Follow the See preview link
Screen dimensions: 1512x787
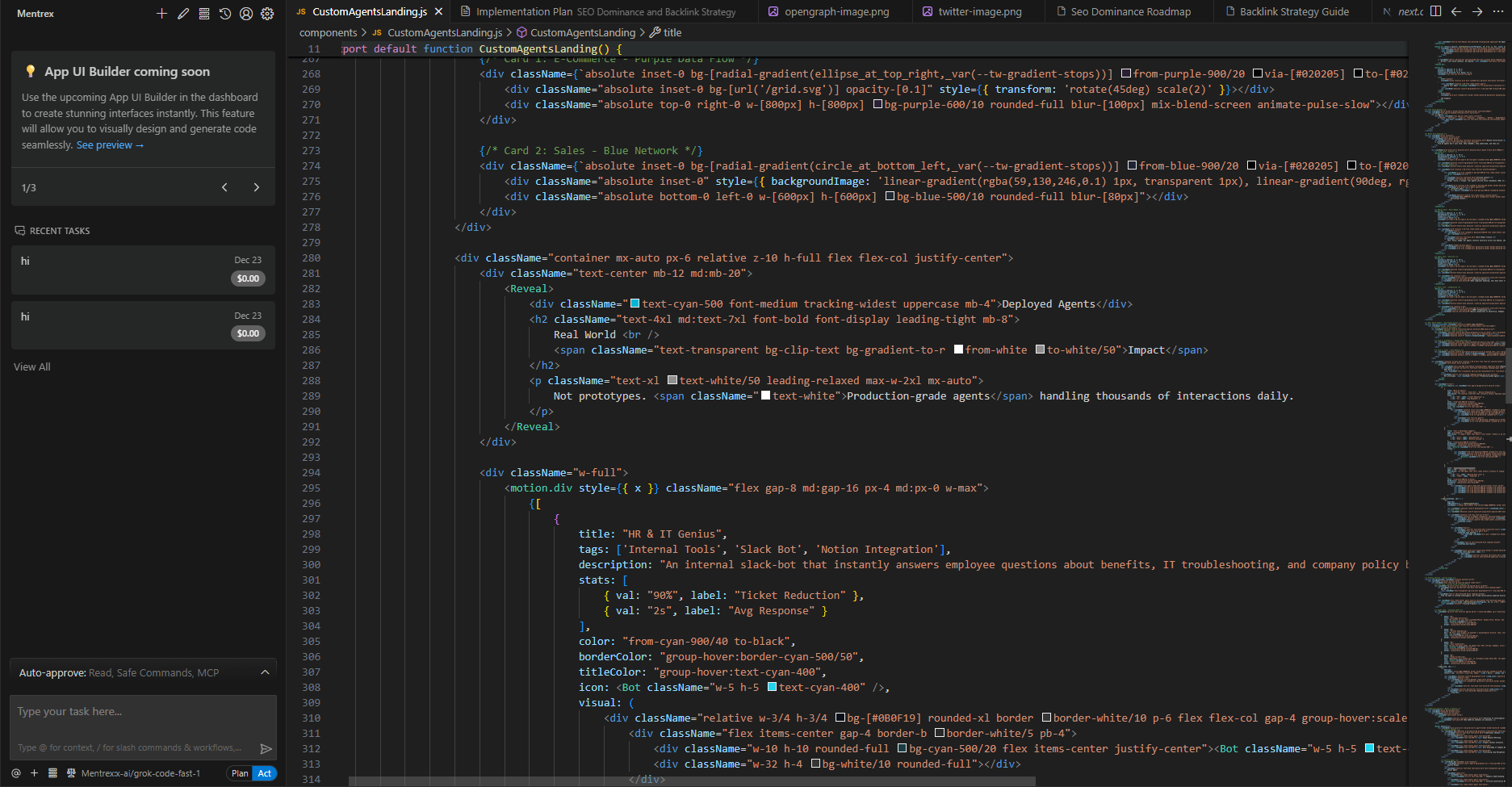pos(110,145)
